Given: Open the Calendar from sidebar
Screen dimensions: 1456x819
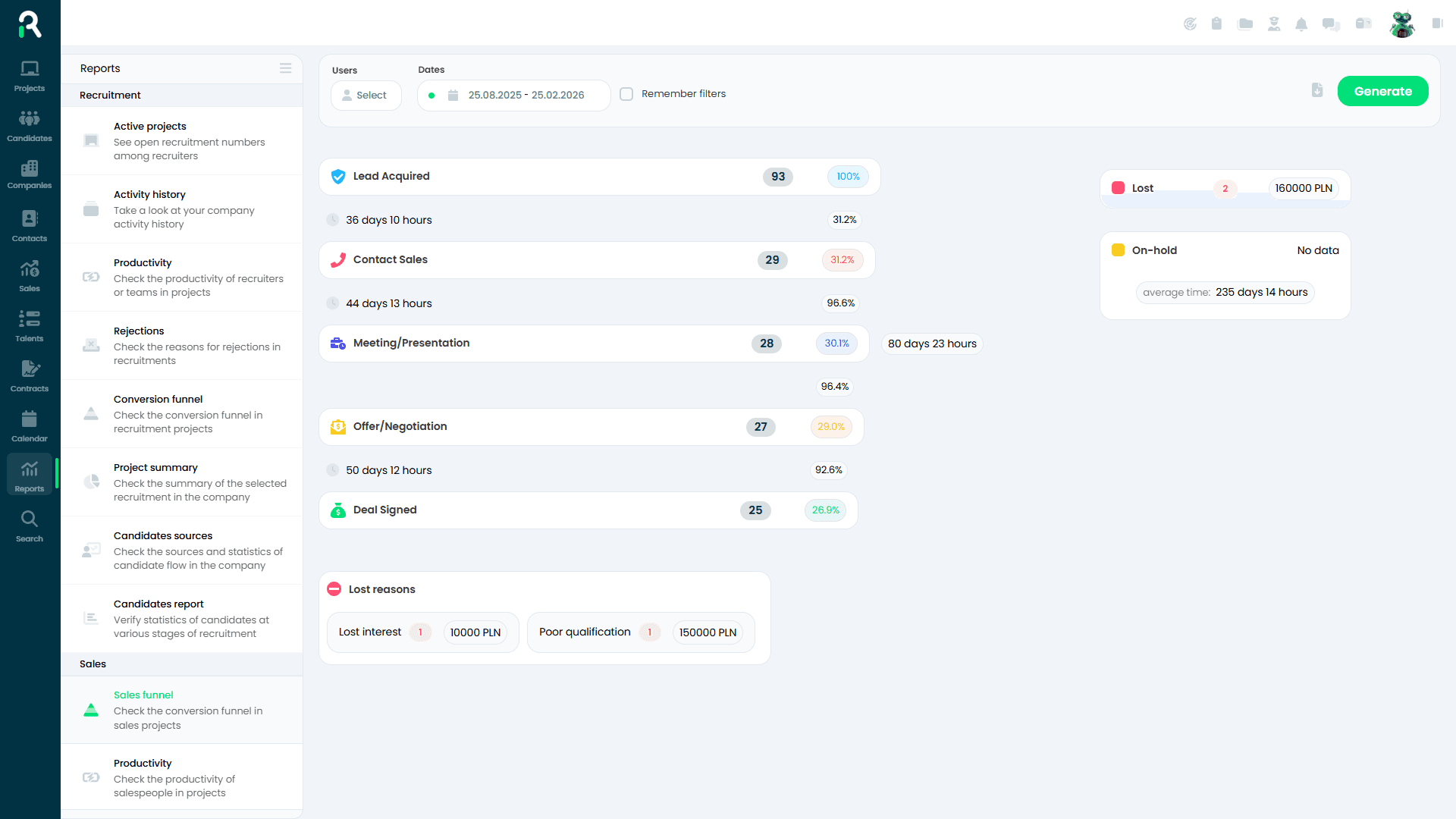Looking at the screenshot, I should [29, 423].
